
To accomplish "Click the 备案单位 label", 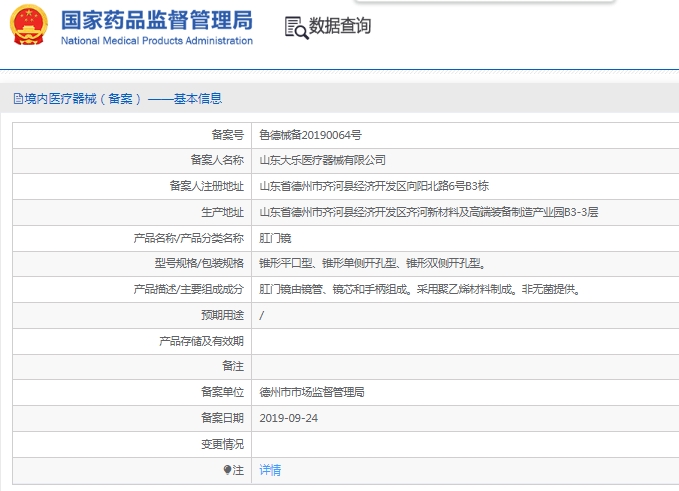I will point(223,392).
